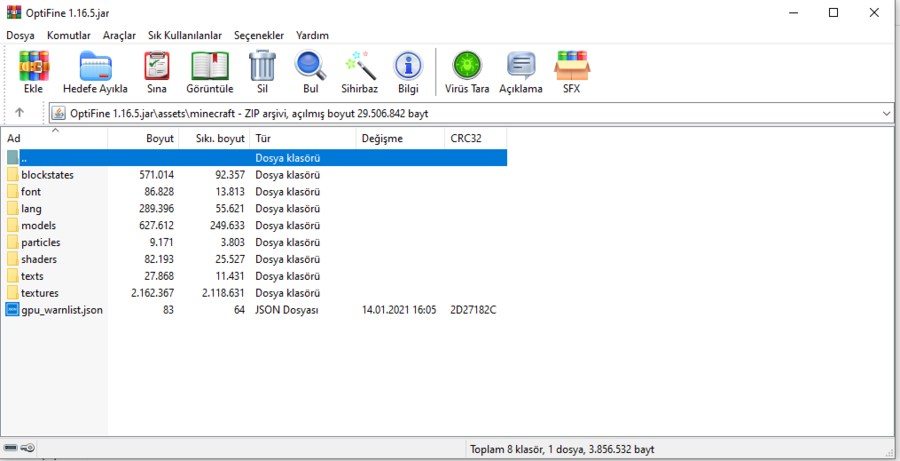This screenshot has height=461, width=900.
Task: Click the Görüntüle (View) book icon
Action: point(210,66)
